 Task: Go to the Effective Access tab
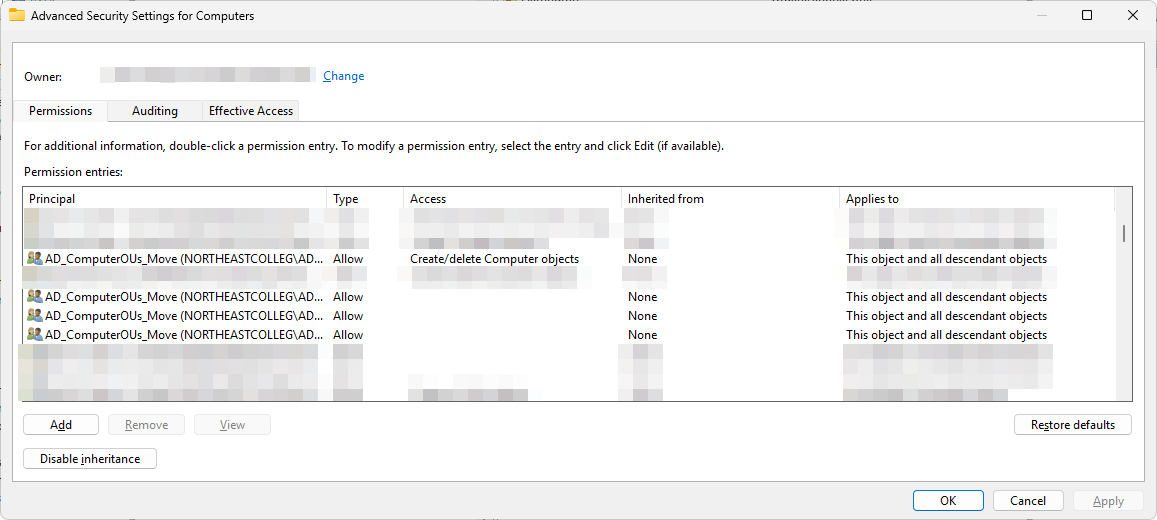point(251,111)
